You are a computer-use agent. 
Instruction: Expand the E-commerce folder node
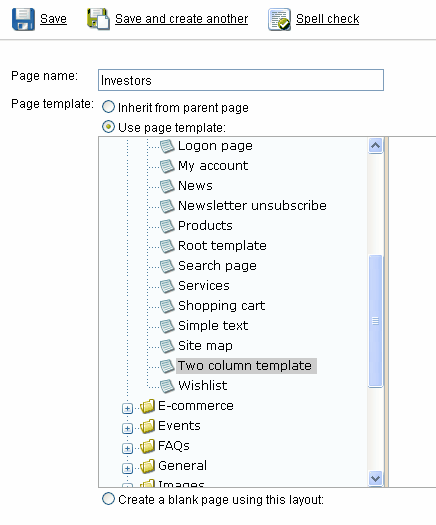pos(127,408)
